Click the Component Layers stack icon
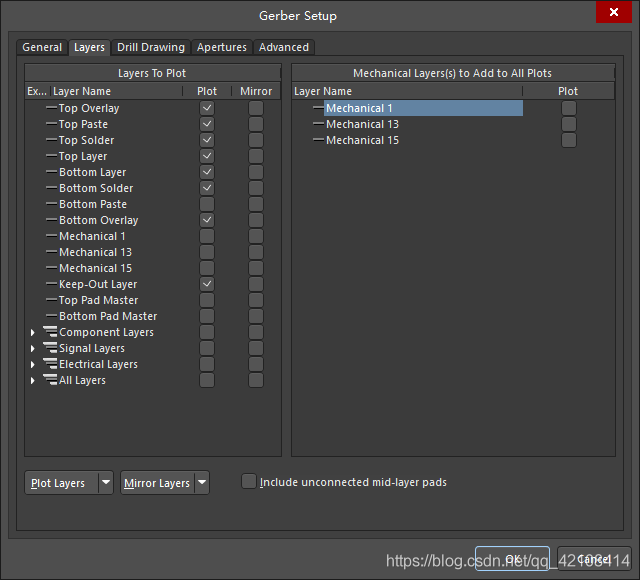 point(50,332)
